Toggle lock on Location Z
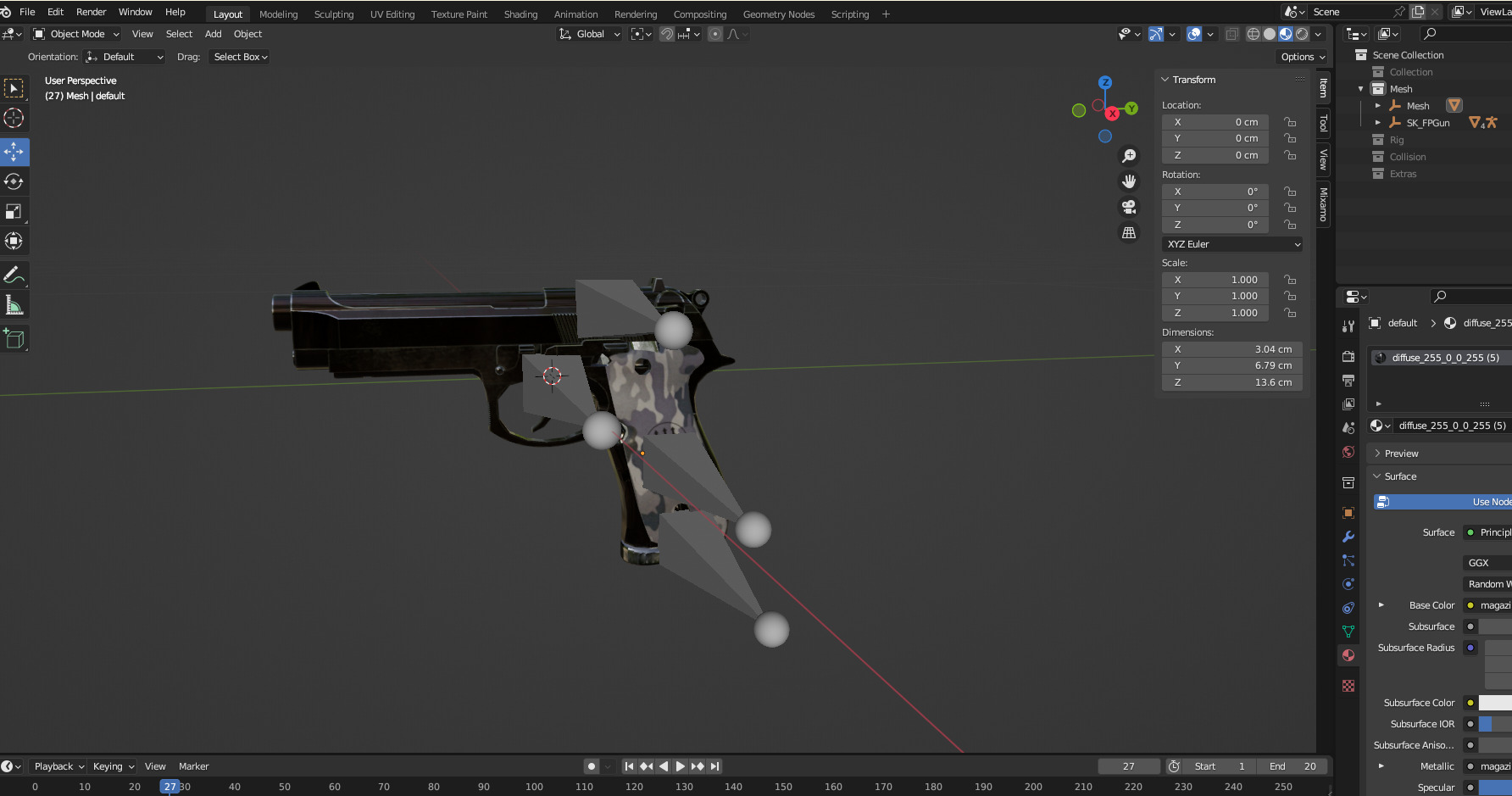This screenshot has height=796, width=1512. tap(1290, 155)
